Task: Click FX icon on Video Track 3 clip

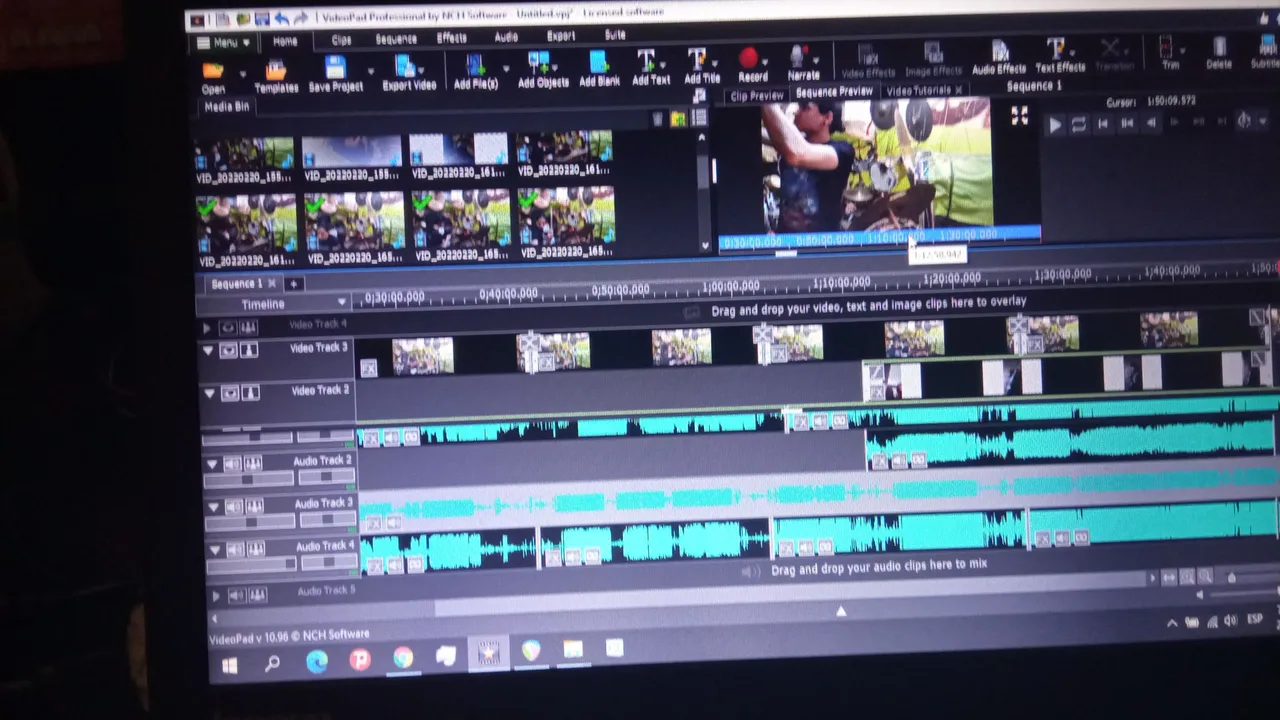Action: pyautogui.click(x=369, y=369)
